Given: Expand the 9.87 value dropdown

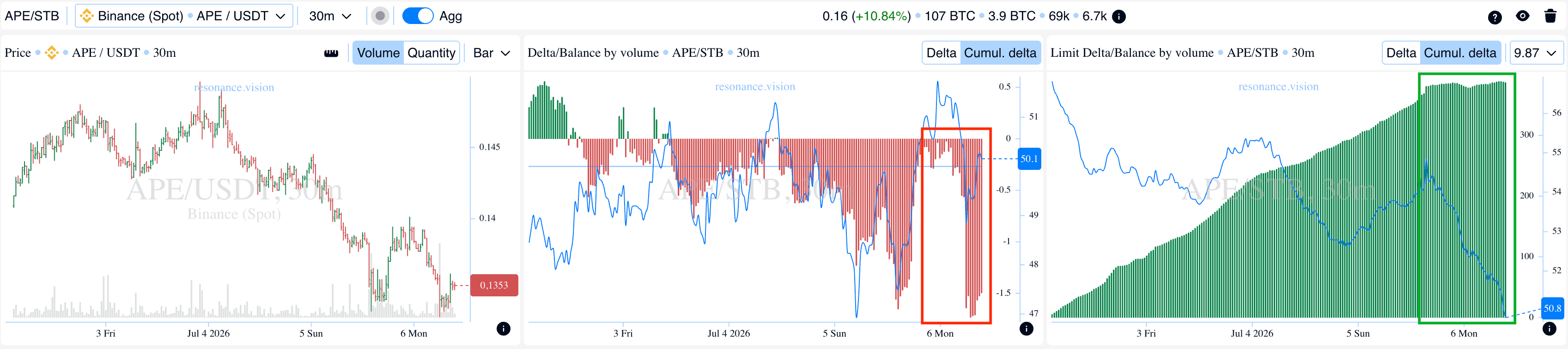Looking at the screenshot, I should point(1535,53).
